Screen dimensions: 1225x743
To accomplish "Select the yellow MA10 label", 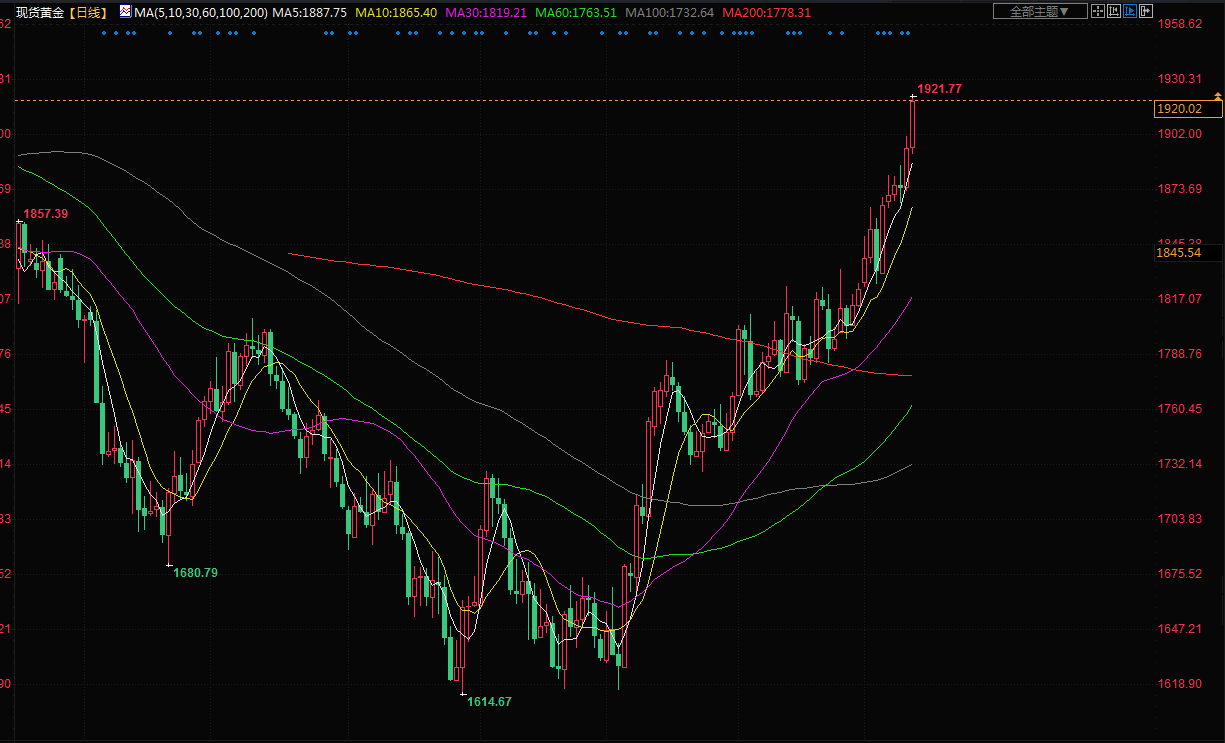I will coord(397,12).
